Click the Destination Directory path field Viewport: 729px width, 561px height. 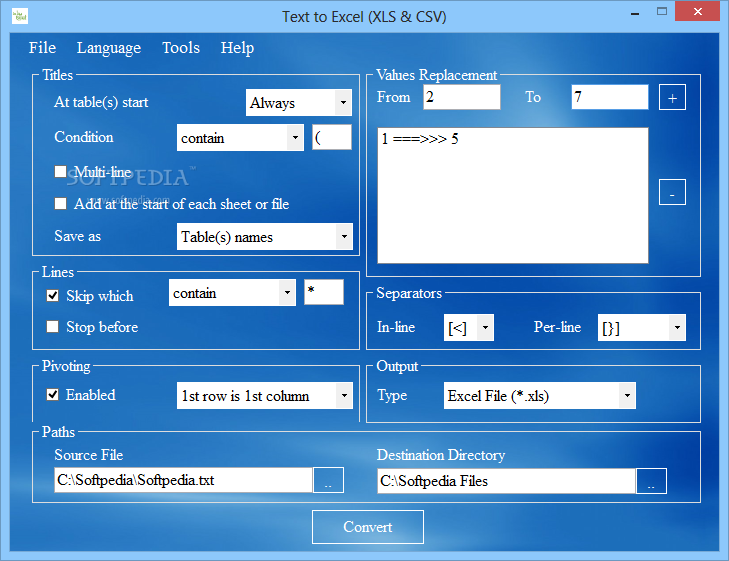[x=506, y=481]
